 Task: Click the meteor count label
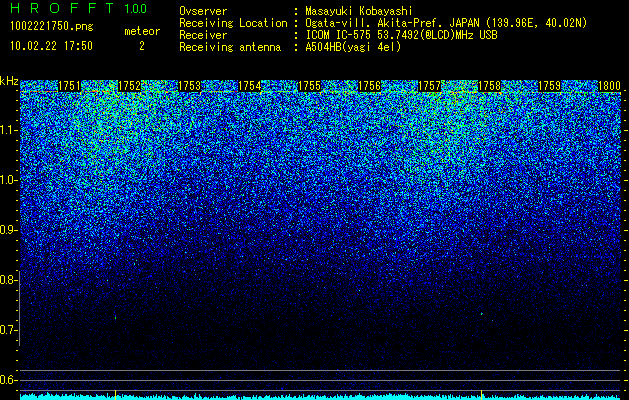[142, 31]
